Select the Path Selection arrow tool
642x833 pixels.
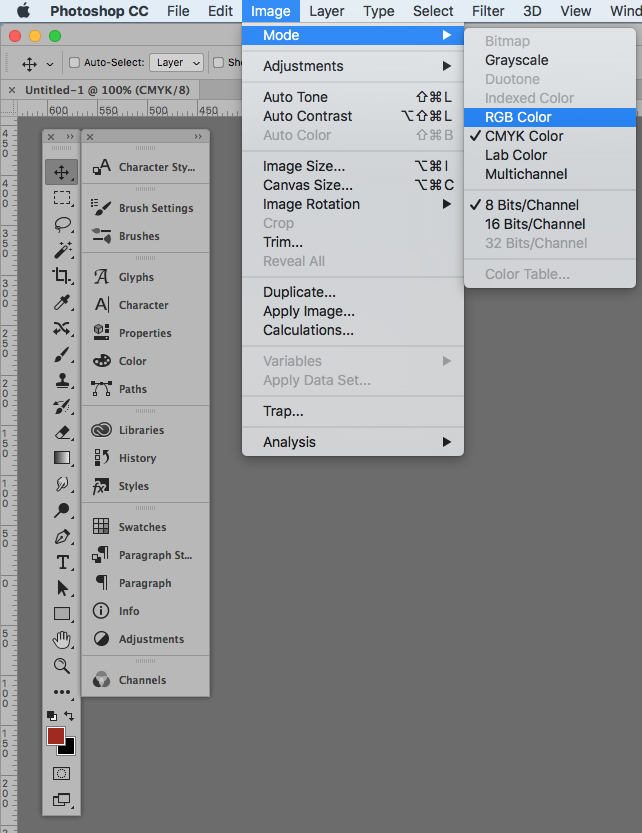(62, 588)
